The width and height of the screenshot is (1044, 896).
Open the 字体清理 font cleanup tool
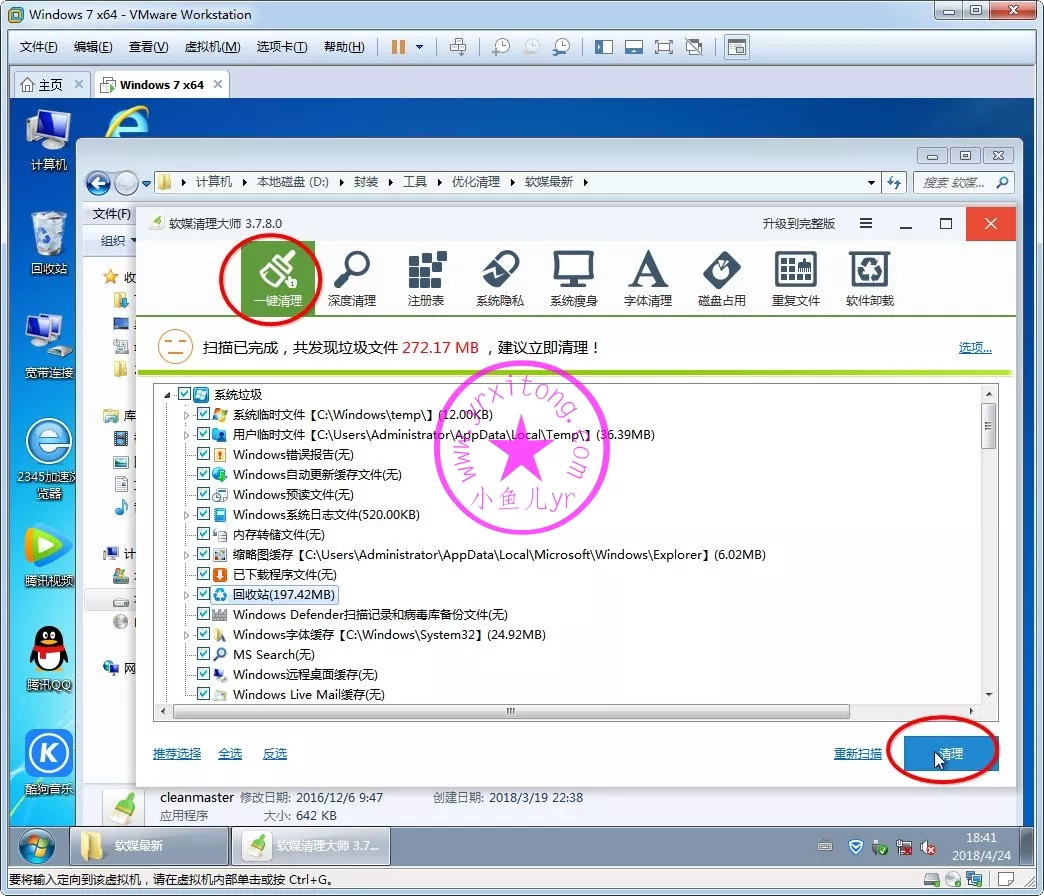[647, 278]
